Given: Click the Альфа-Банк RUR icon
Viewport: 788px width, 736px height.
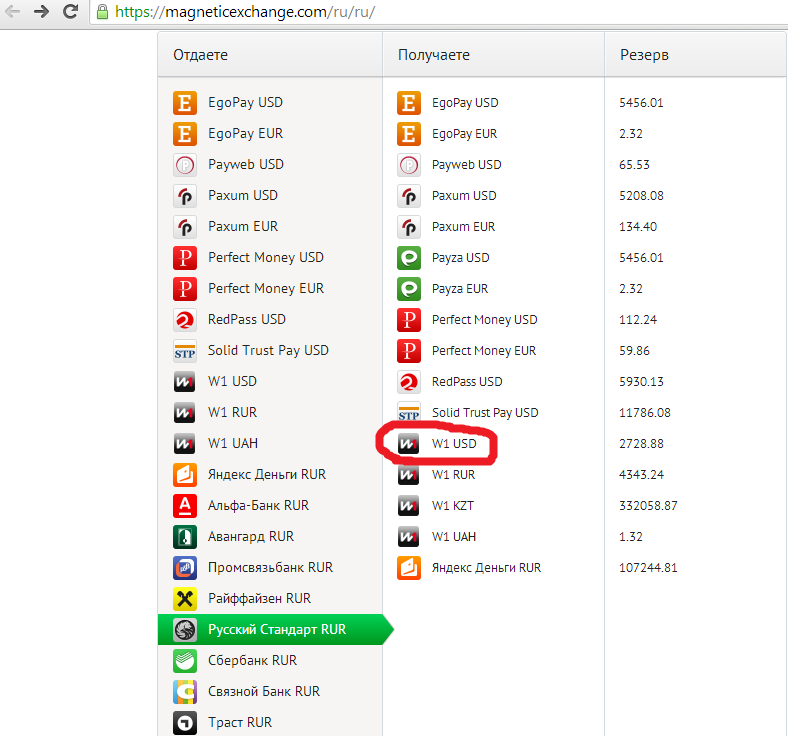Looking at the screenshot, I should tap(185, 505).
